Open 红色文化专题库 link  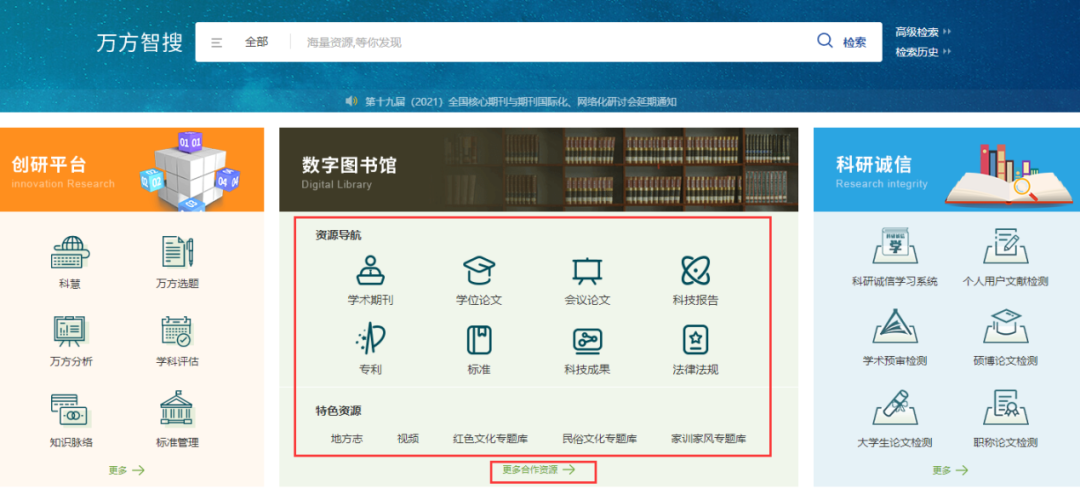pos(490,439)
